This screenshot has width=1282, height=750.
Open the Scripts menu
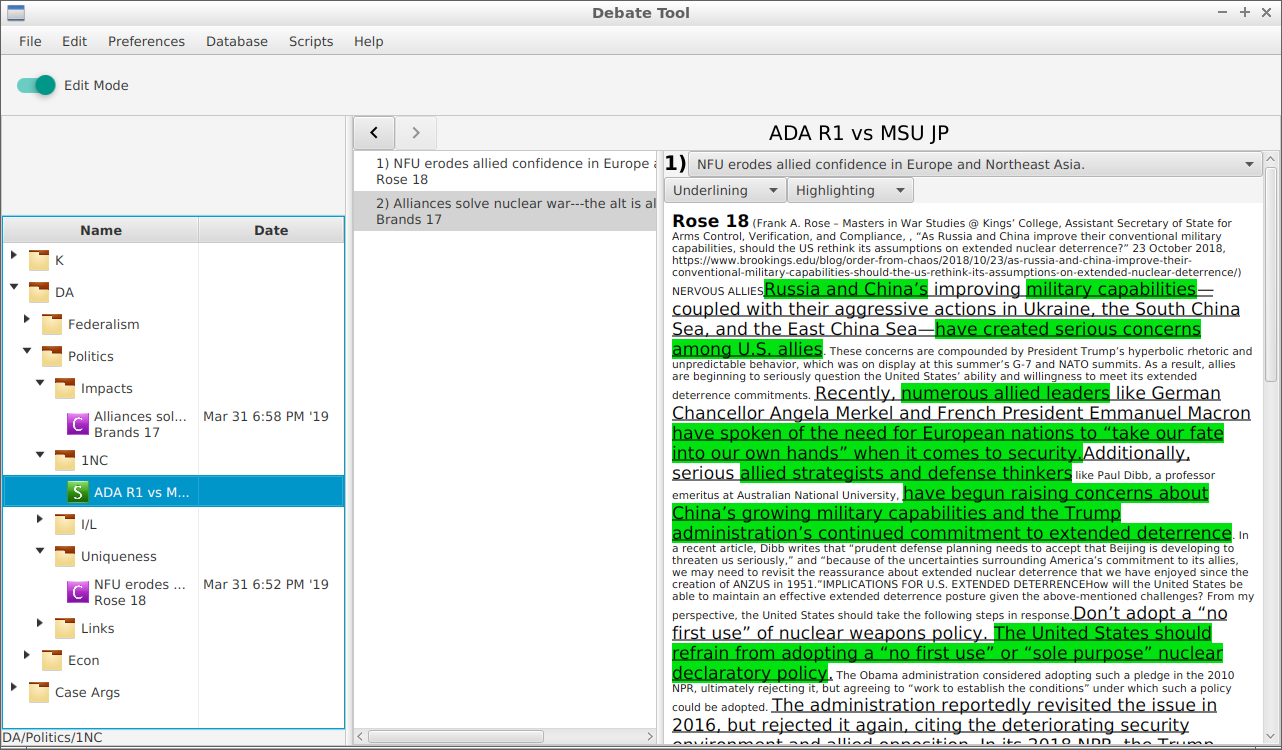[x=311, y=41]
